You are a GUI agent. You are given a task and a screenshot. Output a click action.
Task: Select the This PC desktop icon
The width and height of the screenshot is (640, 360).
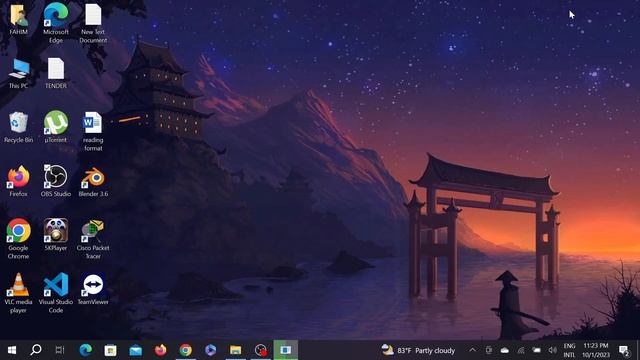pyautogui.click(x=18, y=73)
